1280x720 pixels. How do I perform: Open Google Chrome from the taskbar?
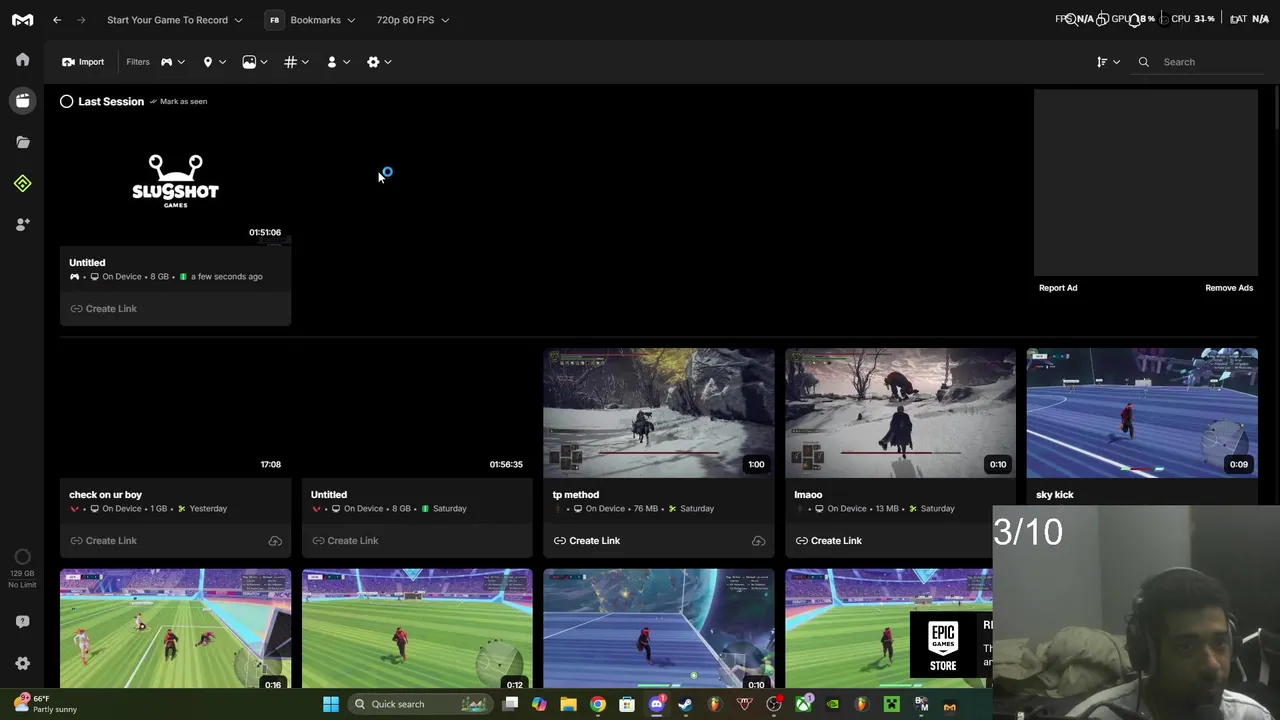click(x=597, y=704)
